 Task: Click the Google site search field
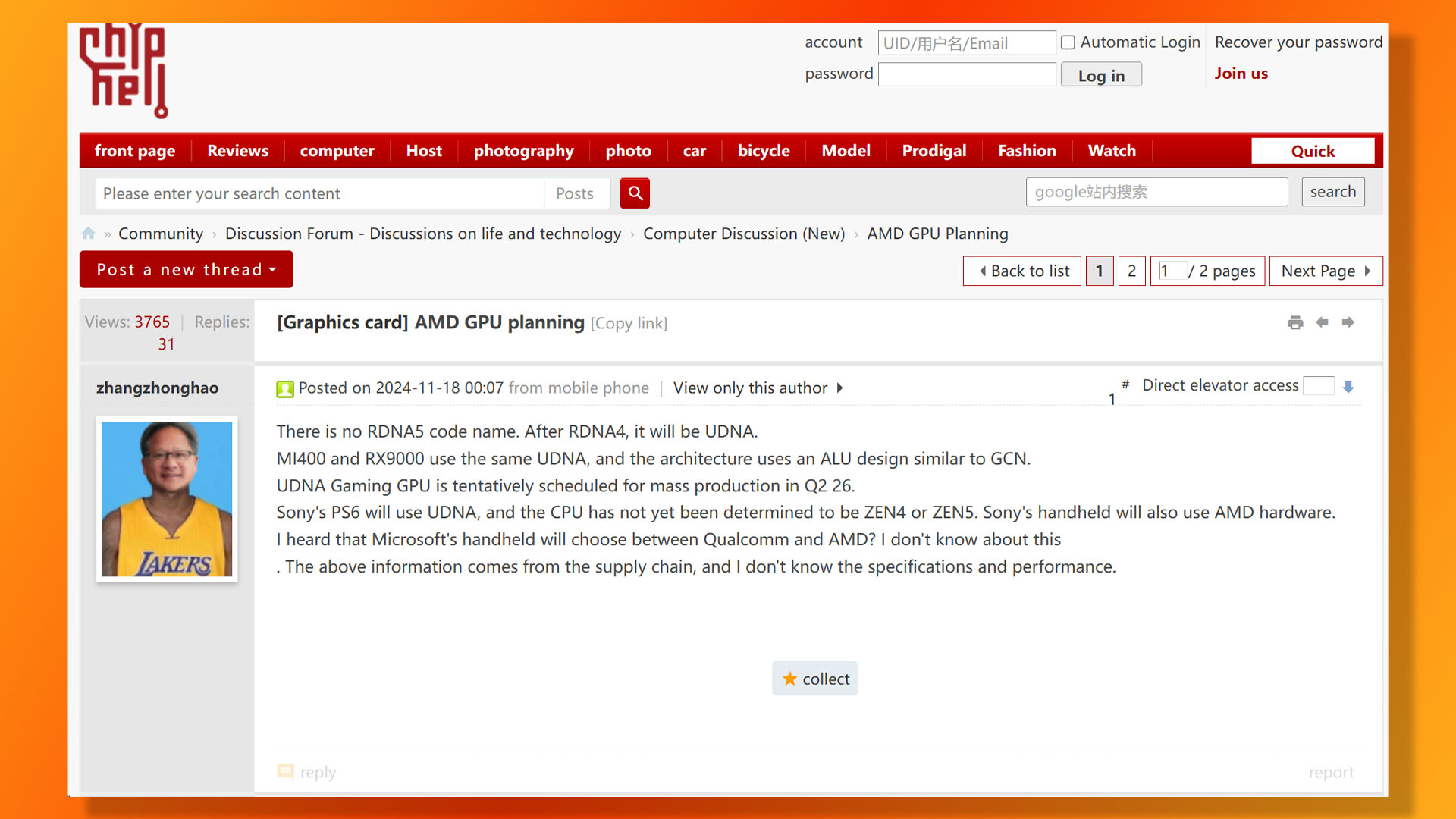tap(1156, 192)
